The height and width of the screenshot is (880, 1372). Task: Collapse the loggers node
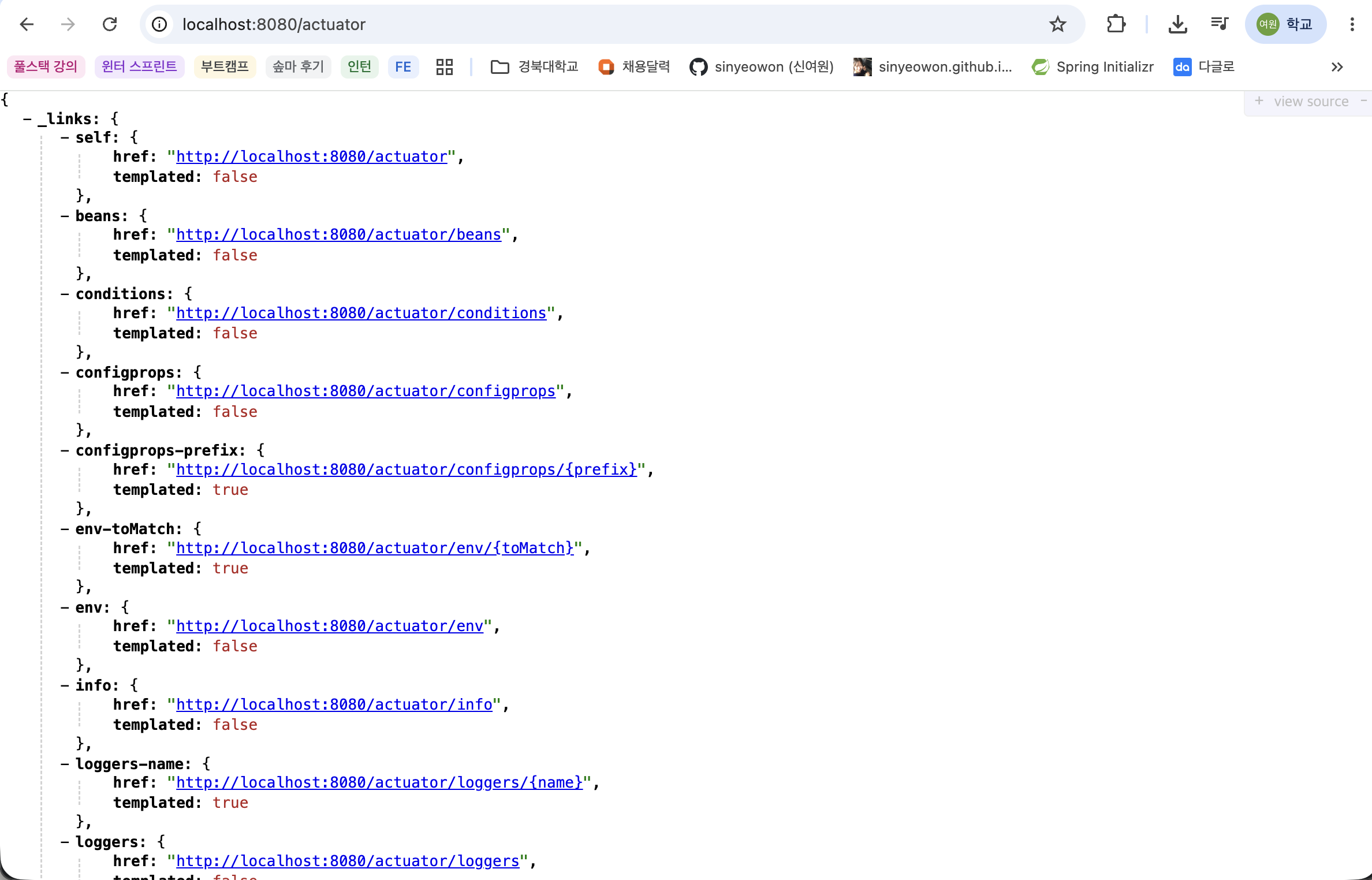(x=65, y=842)
